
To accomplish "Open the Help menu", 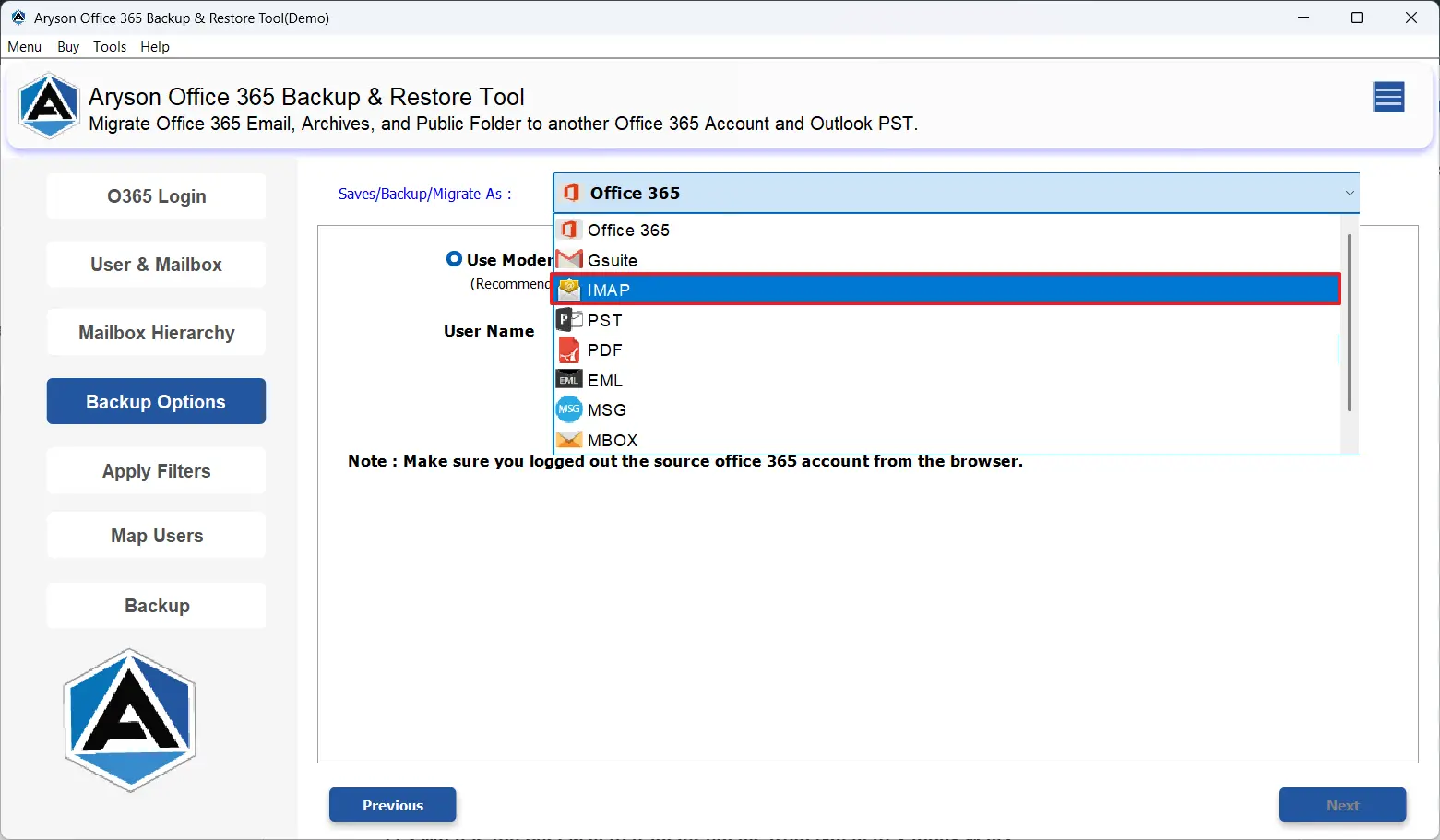I will tap(155, 46).
